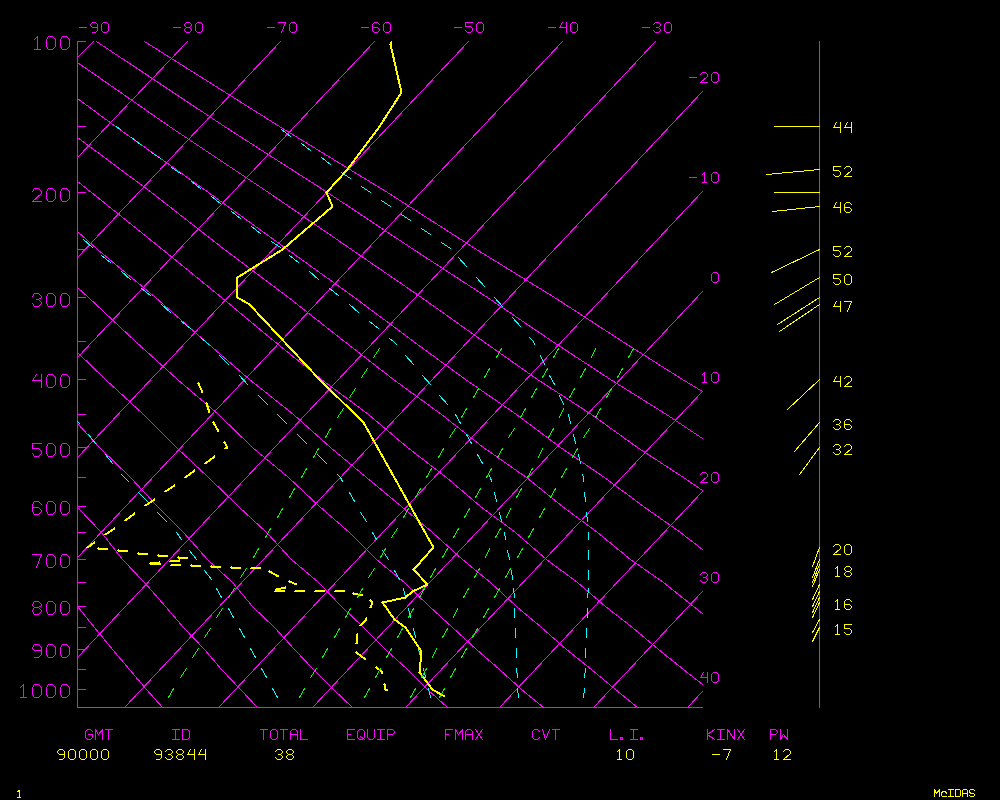This screenshot has height=800, width=1000.
Task: Click the wind speed value 44
Action: (842, 127)
